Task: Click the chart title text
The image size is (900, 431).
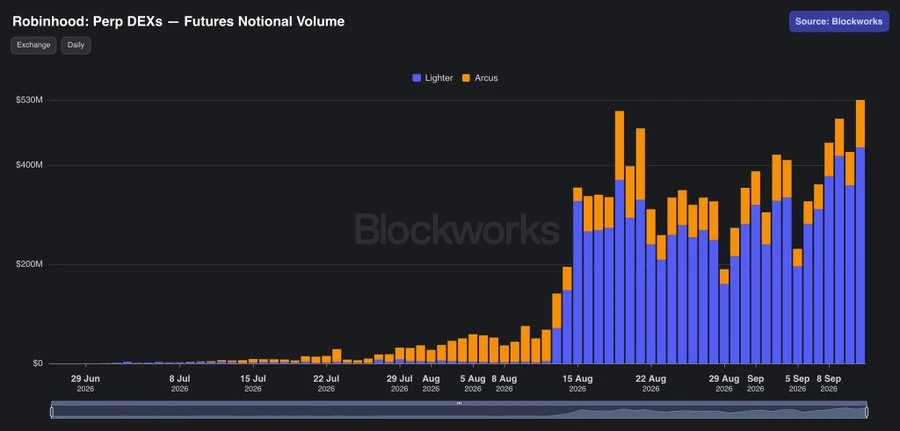Action: (179, 22)
